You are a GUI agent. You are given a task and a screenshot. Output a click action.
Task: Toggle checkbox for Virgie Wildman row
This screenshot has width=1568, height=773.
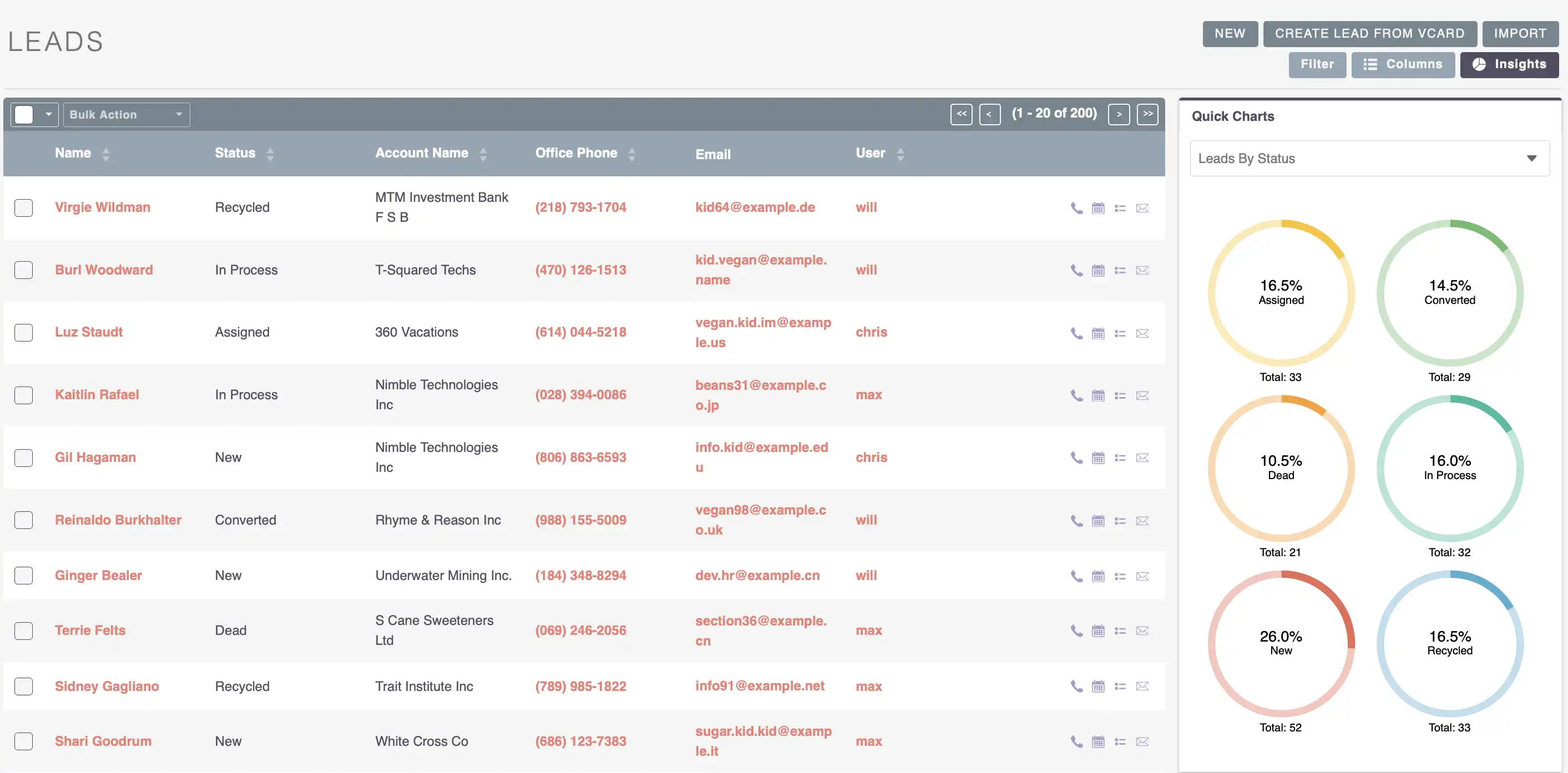25,206
